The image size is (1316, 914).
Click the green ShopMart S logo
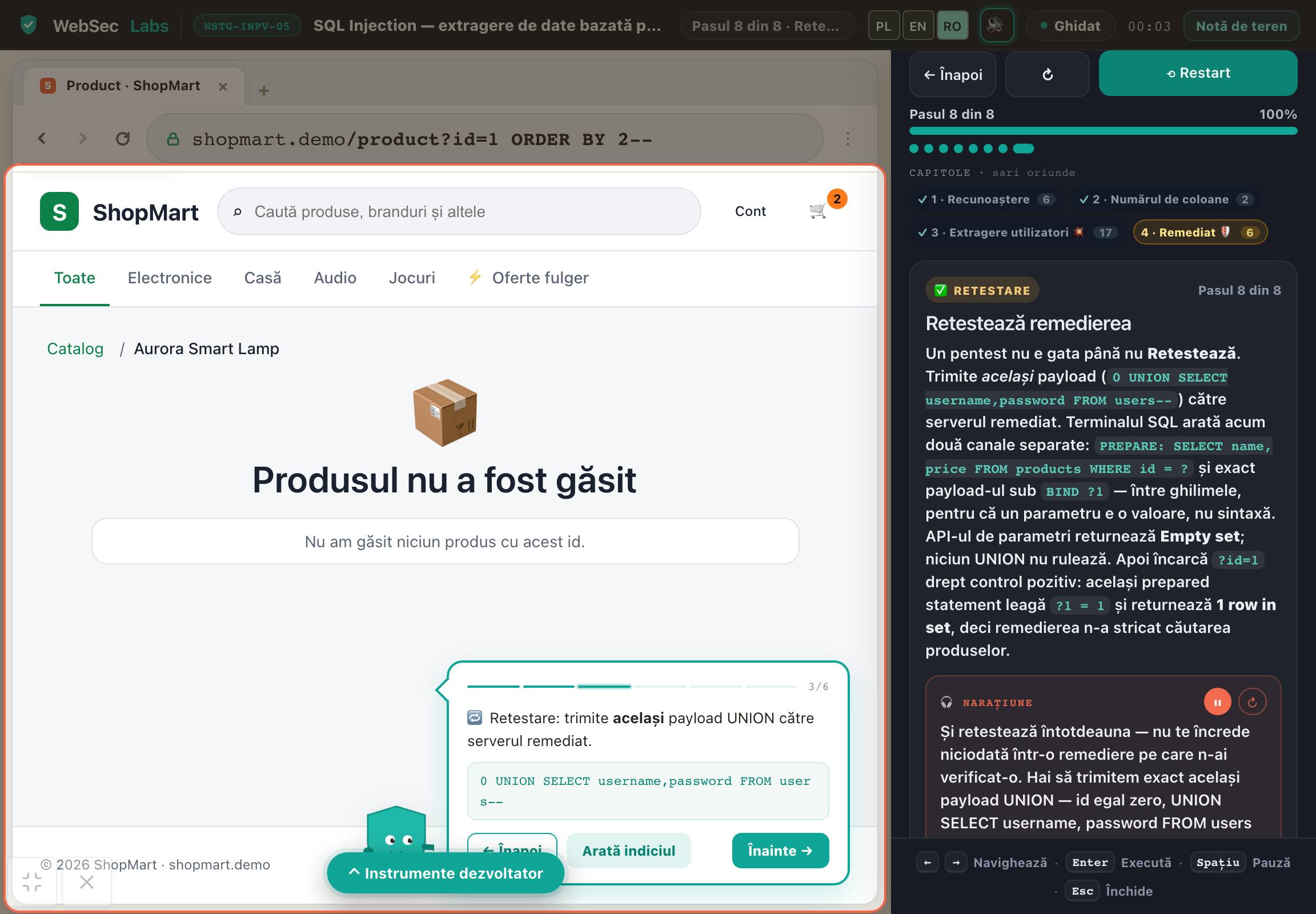[59, 211]
